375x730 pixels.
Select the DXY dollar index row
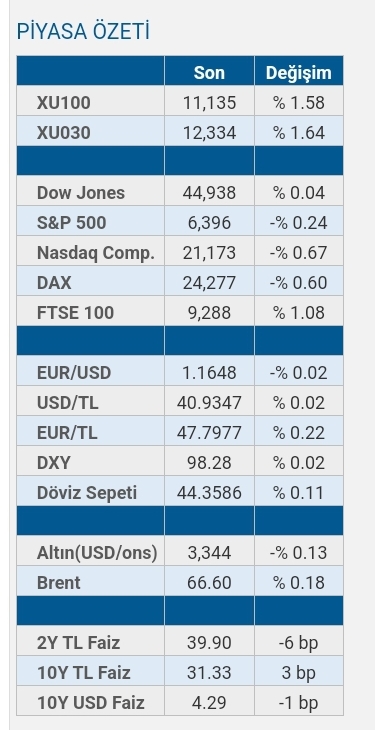[x=180, y=463]
